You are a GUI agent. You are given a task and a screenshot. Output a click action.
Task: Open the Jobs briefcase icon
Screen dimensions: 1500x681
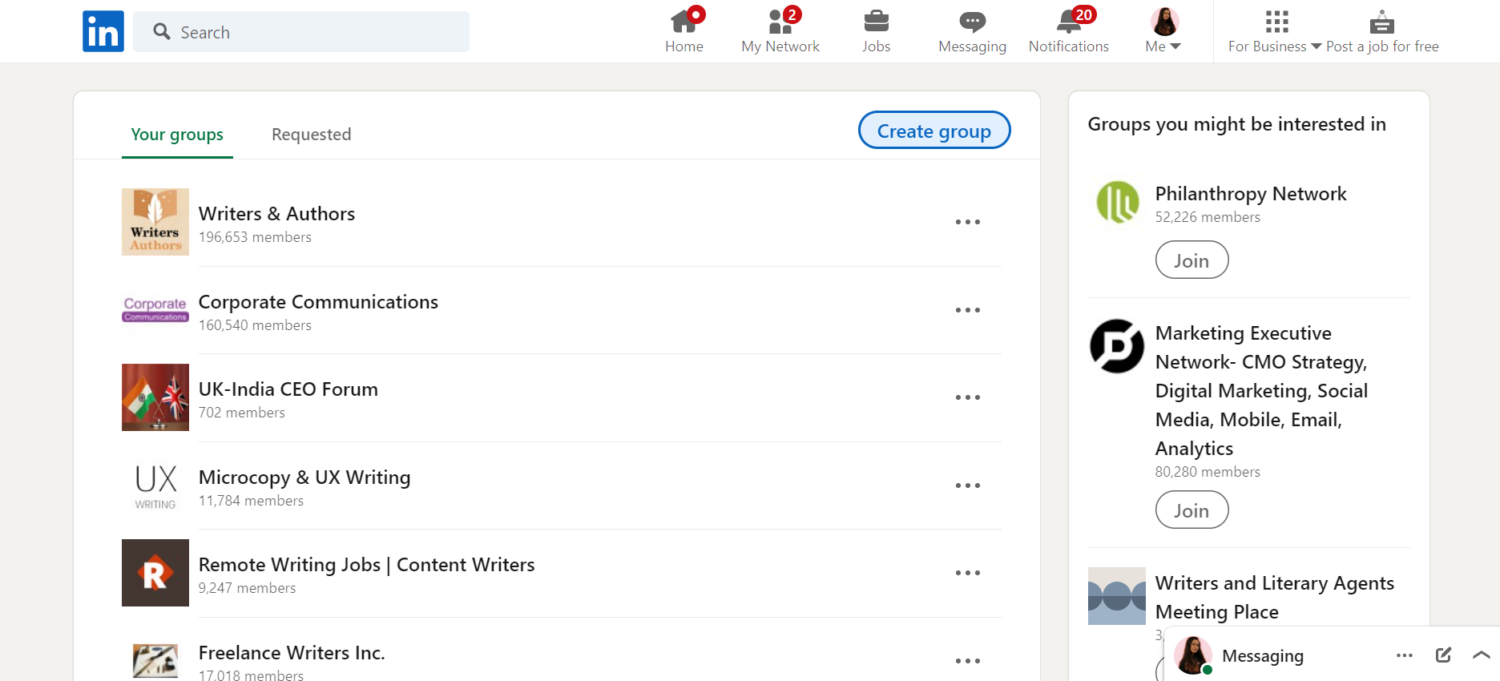[x=876, y=21]
